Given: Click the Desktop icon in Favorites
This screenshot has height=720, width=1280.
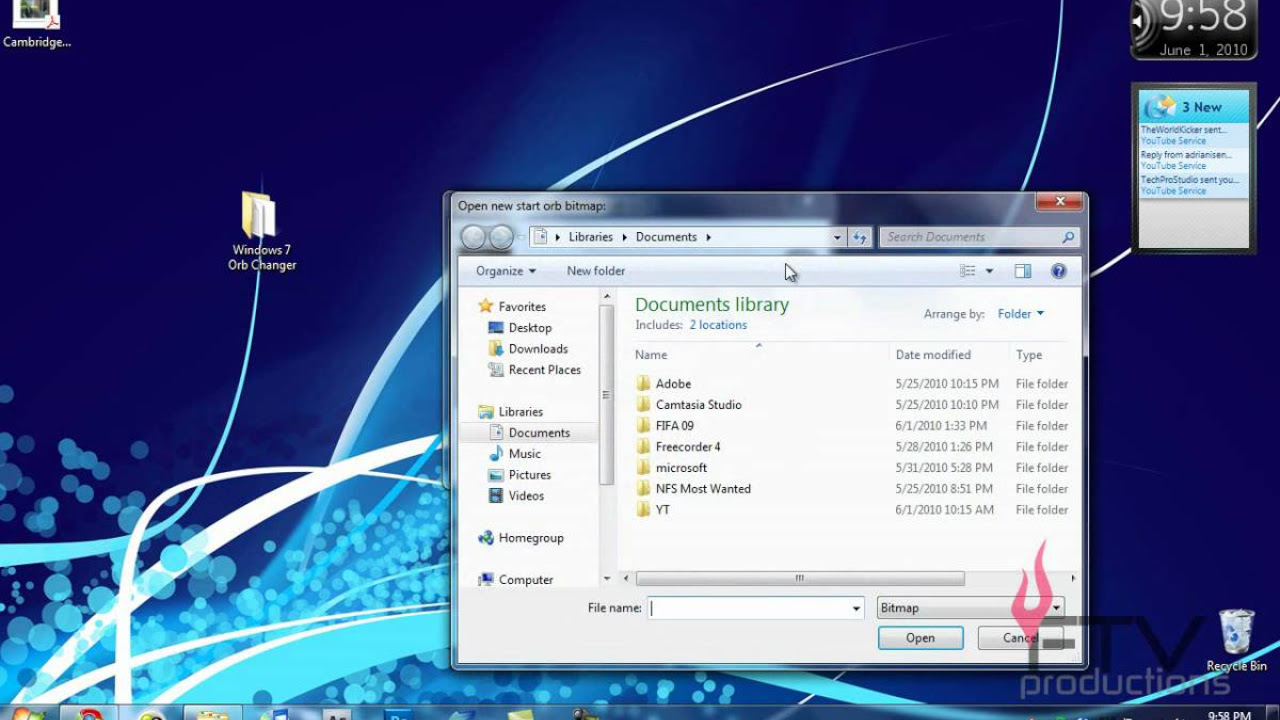Looking at the screenshot, I should coord(496,328).
